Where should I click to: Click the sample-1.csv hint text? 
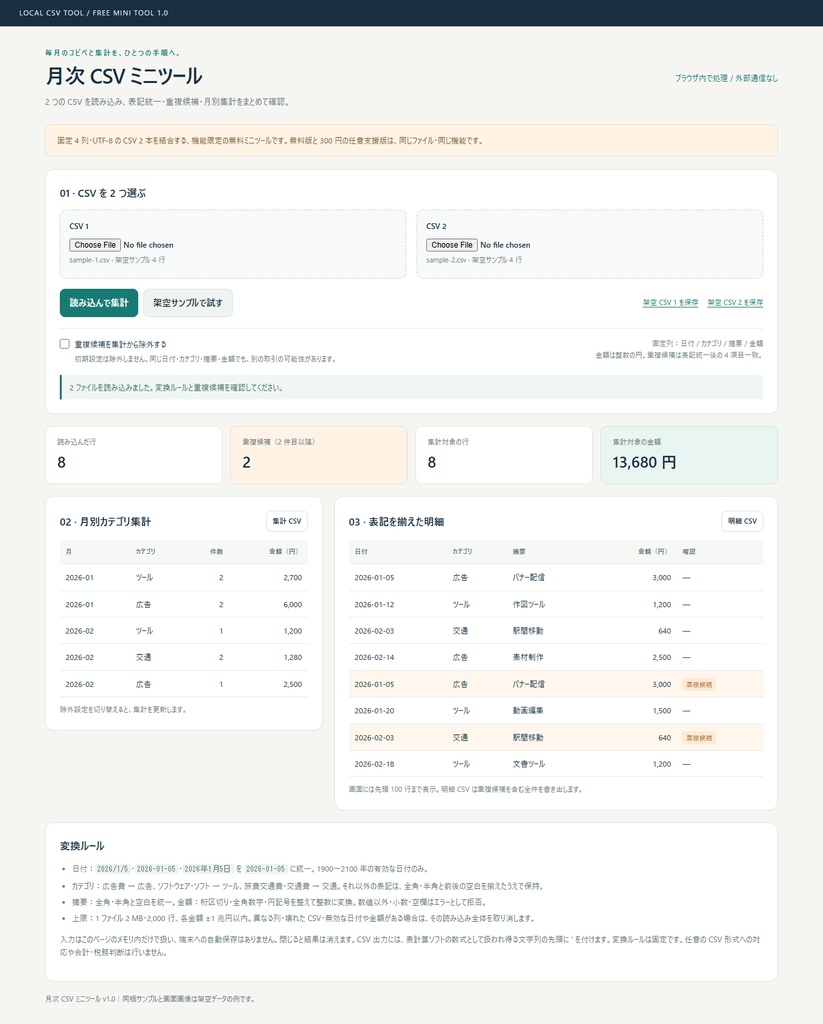[117, 260]
